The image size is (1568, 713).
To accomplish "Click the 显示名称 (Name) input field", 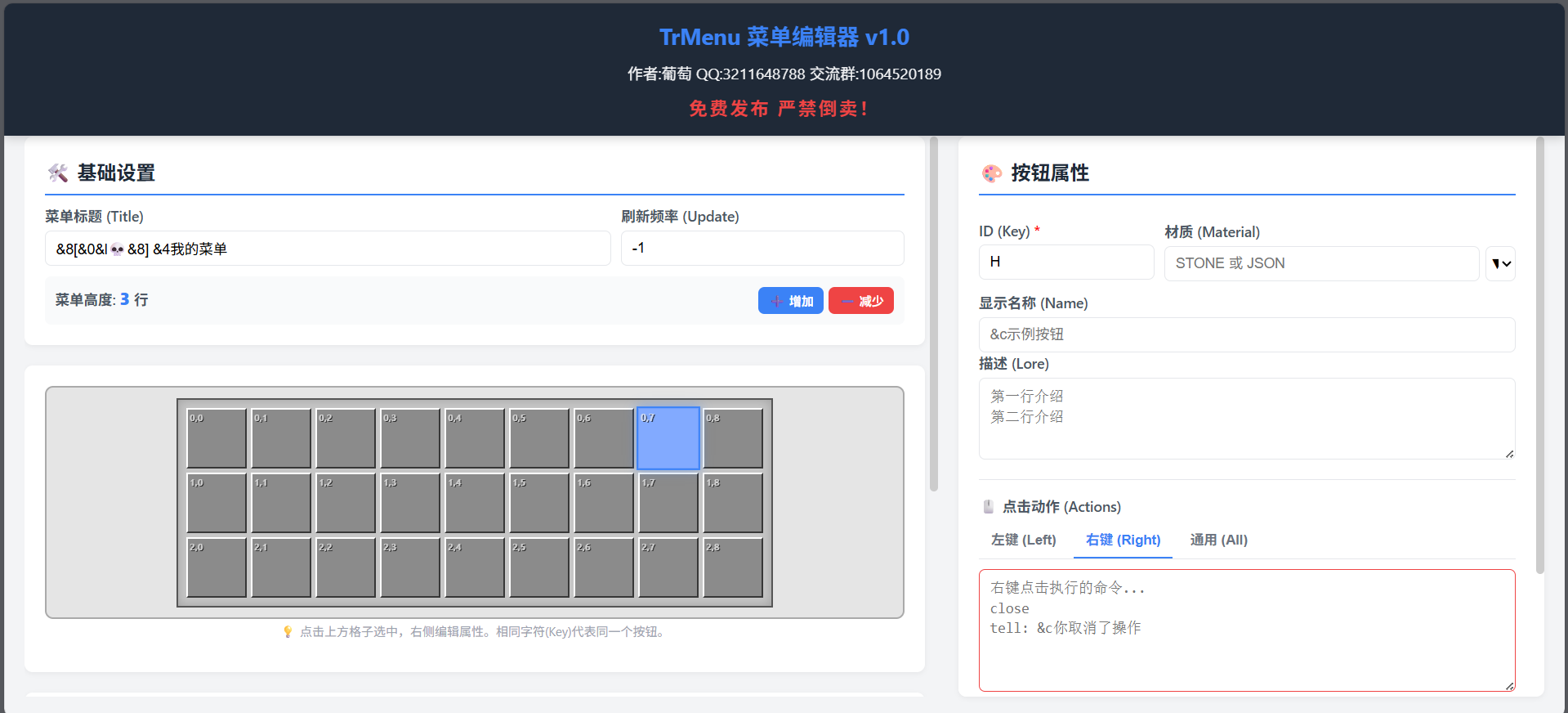I will click(x=1246, y=334).
